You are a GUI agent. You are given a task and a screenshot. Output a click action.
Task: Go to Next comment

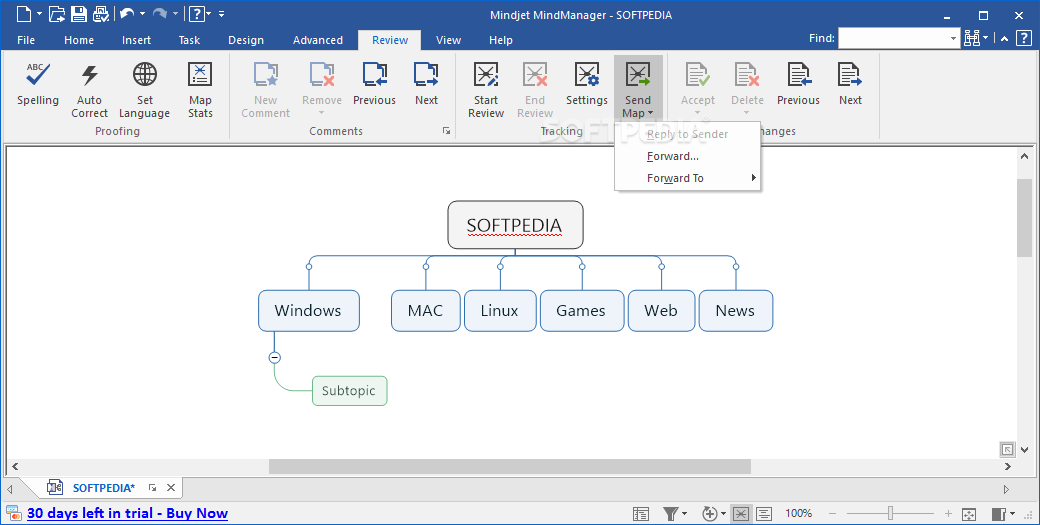[x=426, y=84]
